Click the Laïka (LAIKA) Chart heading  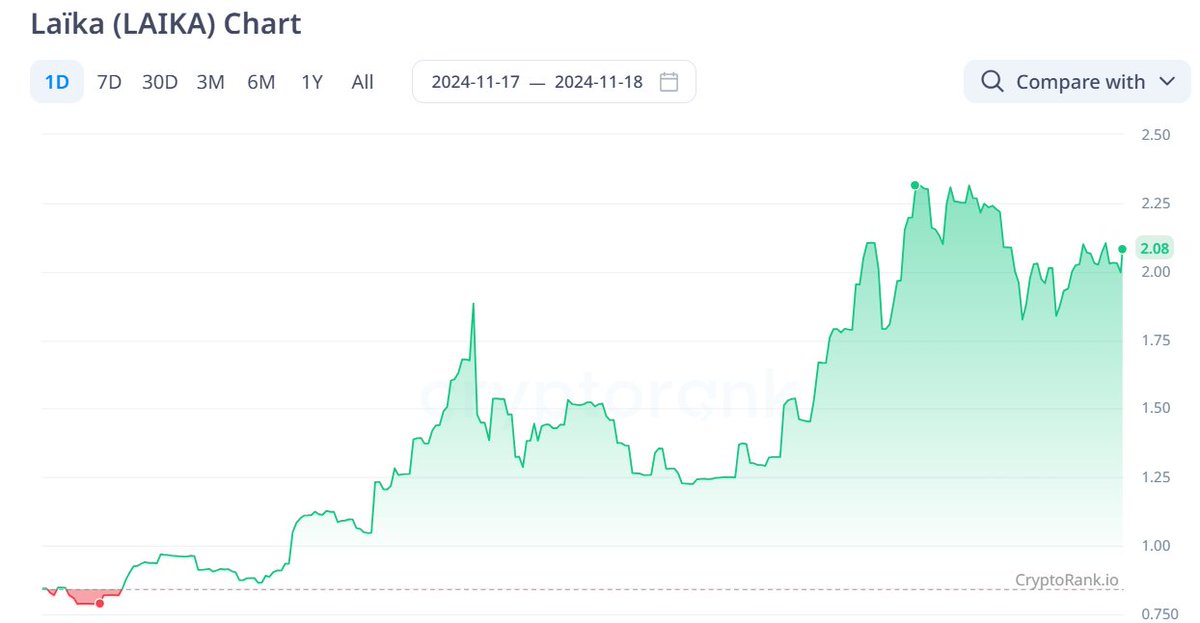tap(166, 22)
